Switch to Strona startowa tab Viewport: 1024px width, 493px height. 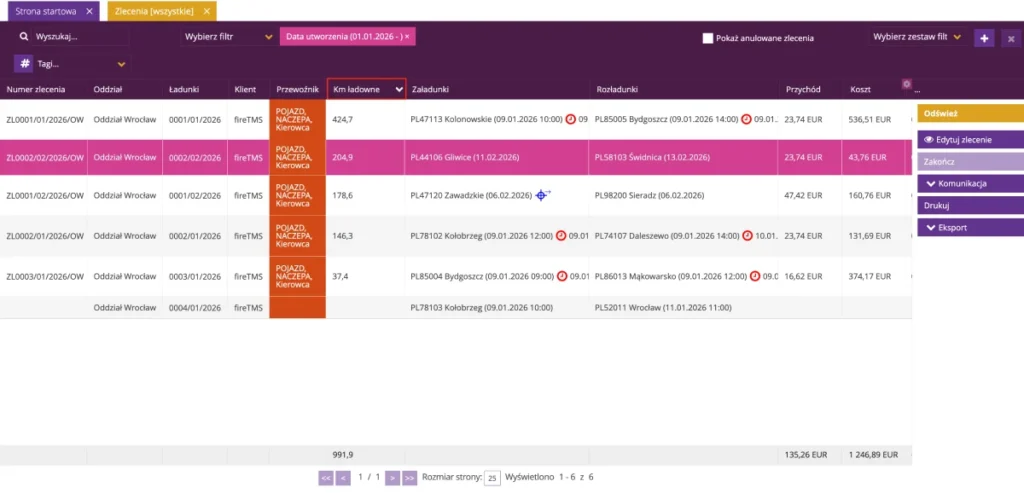pyautogui.click(x=46, y=11)
